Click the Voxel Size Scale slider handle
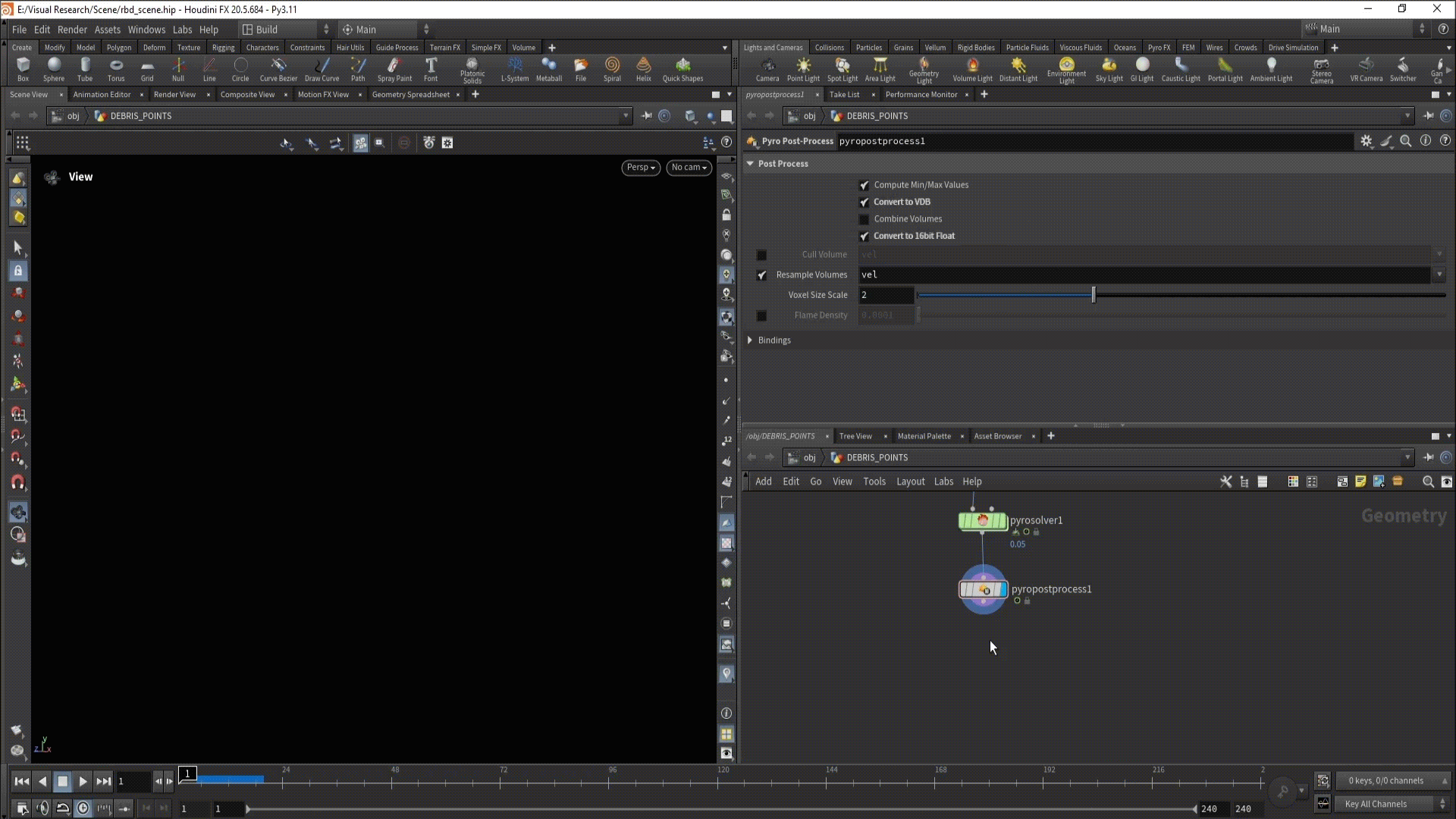The width and height of the screenshot is (1456, 819). 1094,295
